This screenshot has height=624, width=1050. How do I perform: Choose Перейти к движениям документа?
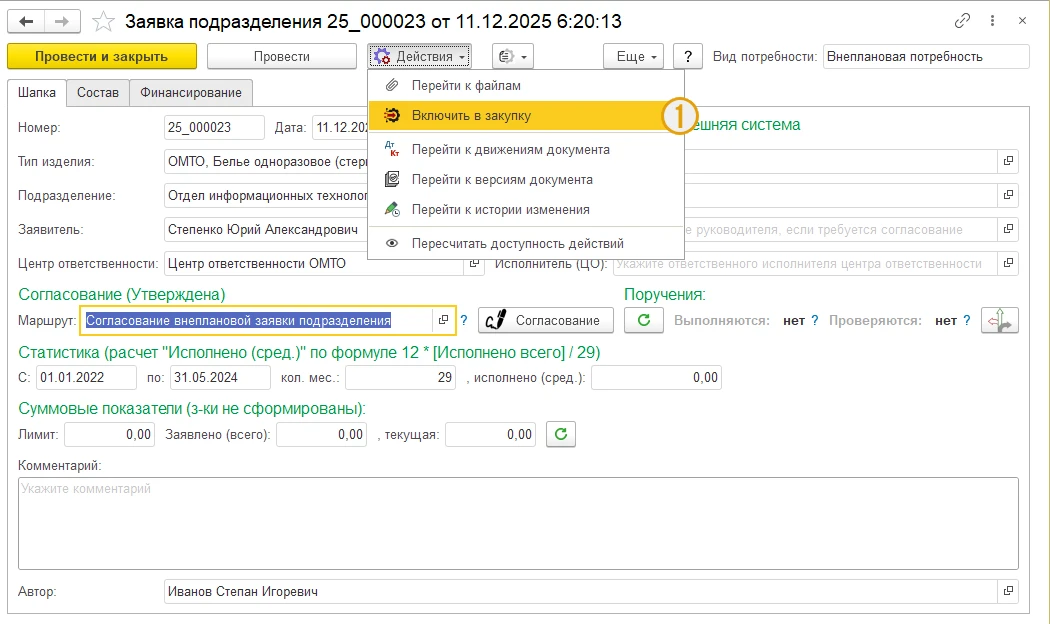(x=526, y=150)
